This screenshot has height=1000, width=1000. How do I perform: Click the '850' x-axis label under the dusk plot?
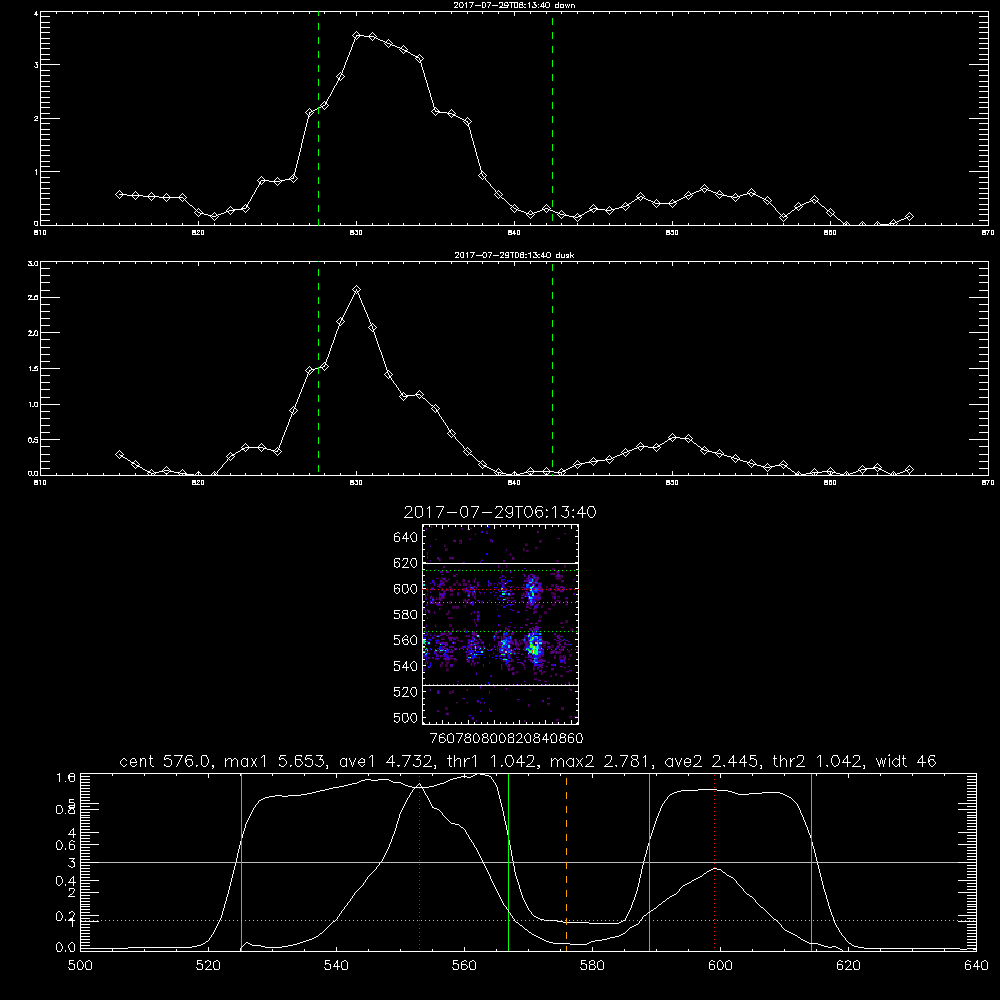click(x=672, y=483)
